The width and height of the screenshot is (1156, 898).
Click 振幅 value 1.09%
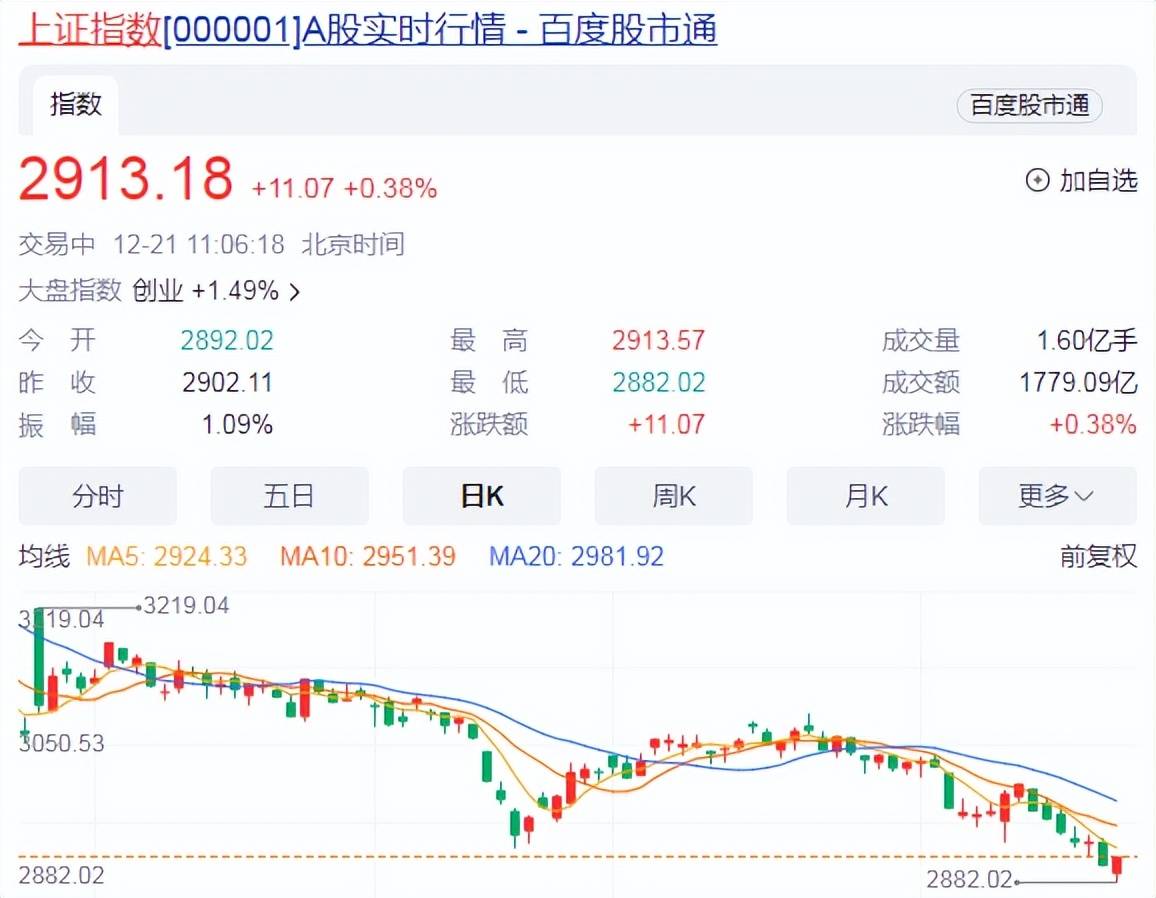(x=237, y=424)
